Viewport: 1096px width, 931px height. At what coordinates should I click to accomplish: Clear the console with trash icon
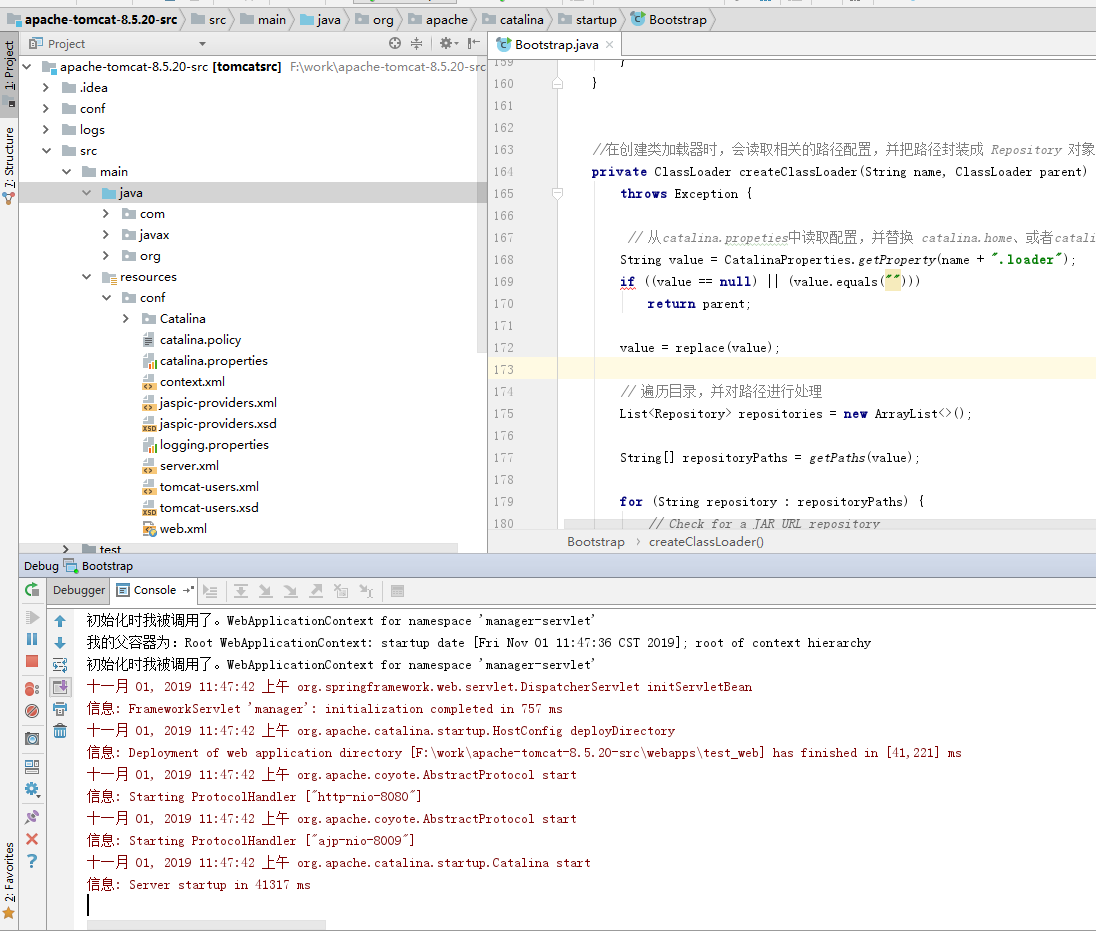pos(60,731)
